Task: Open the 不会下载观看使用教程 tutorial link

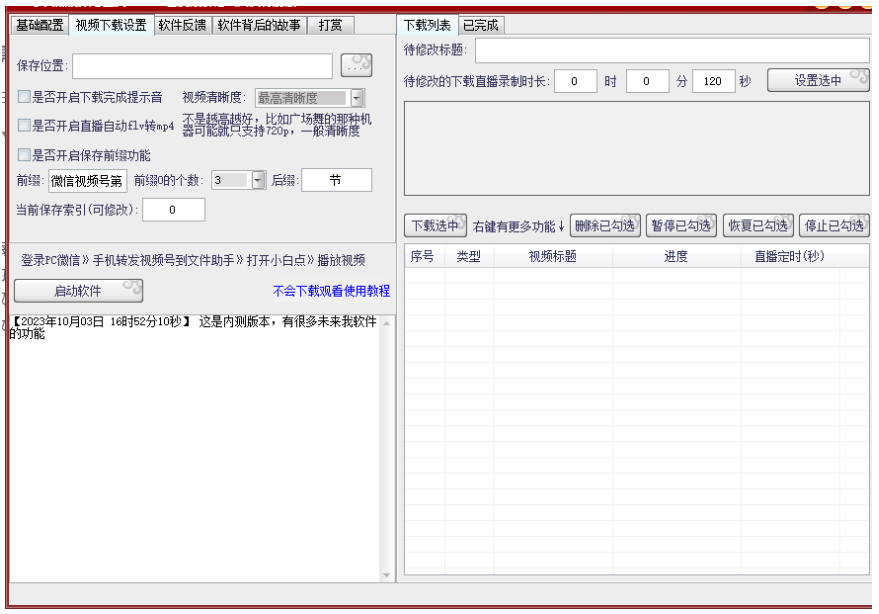Action: (x=331, y=292)
